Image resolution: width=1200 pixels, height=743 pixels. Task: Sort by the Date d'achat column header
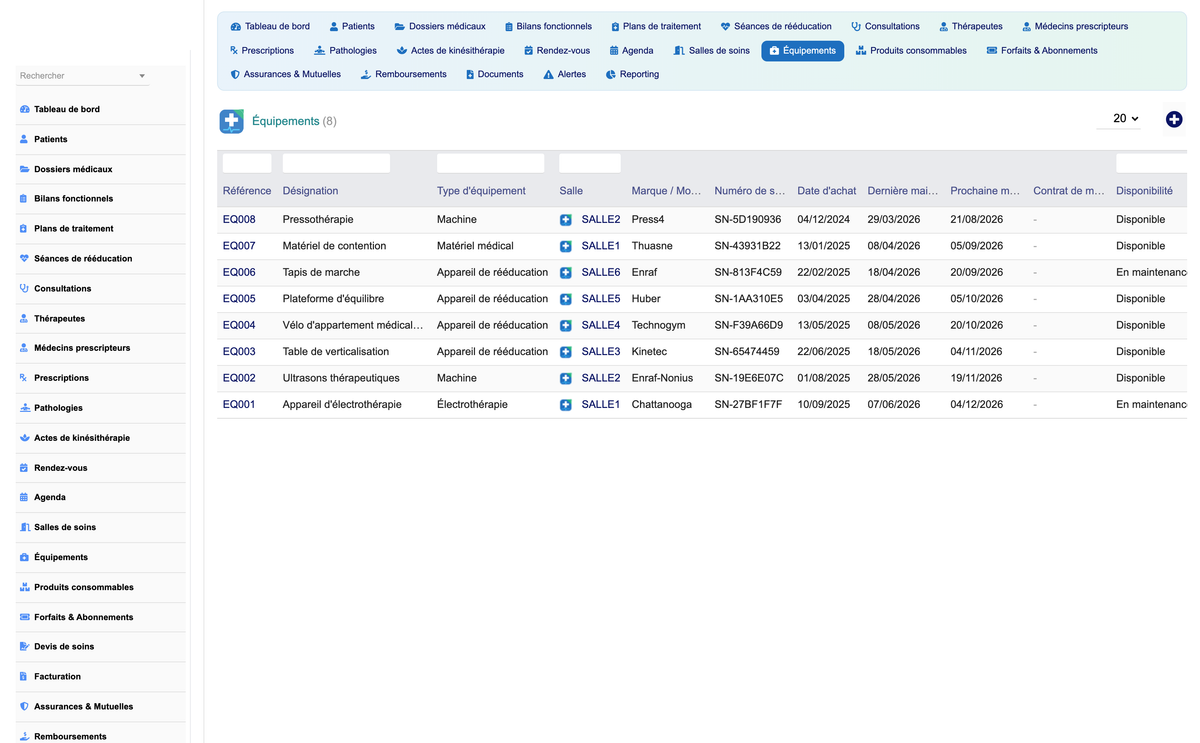[827, 191]
